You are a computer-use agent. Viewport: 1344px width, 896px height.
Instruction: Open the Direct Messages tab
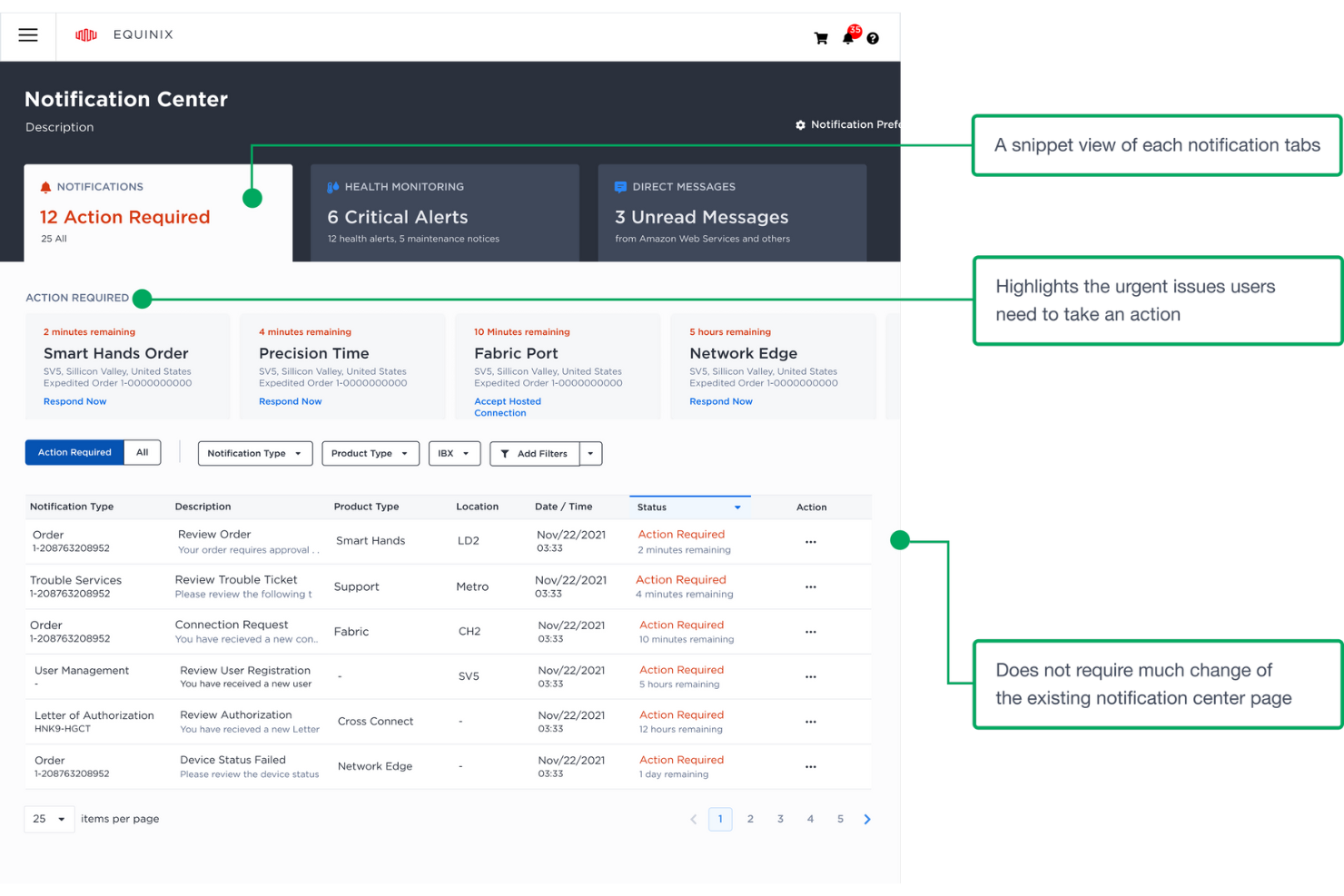(x=732, y=212)
